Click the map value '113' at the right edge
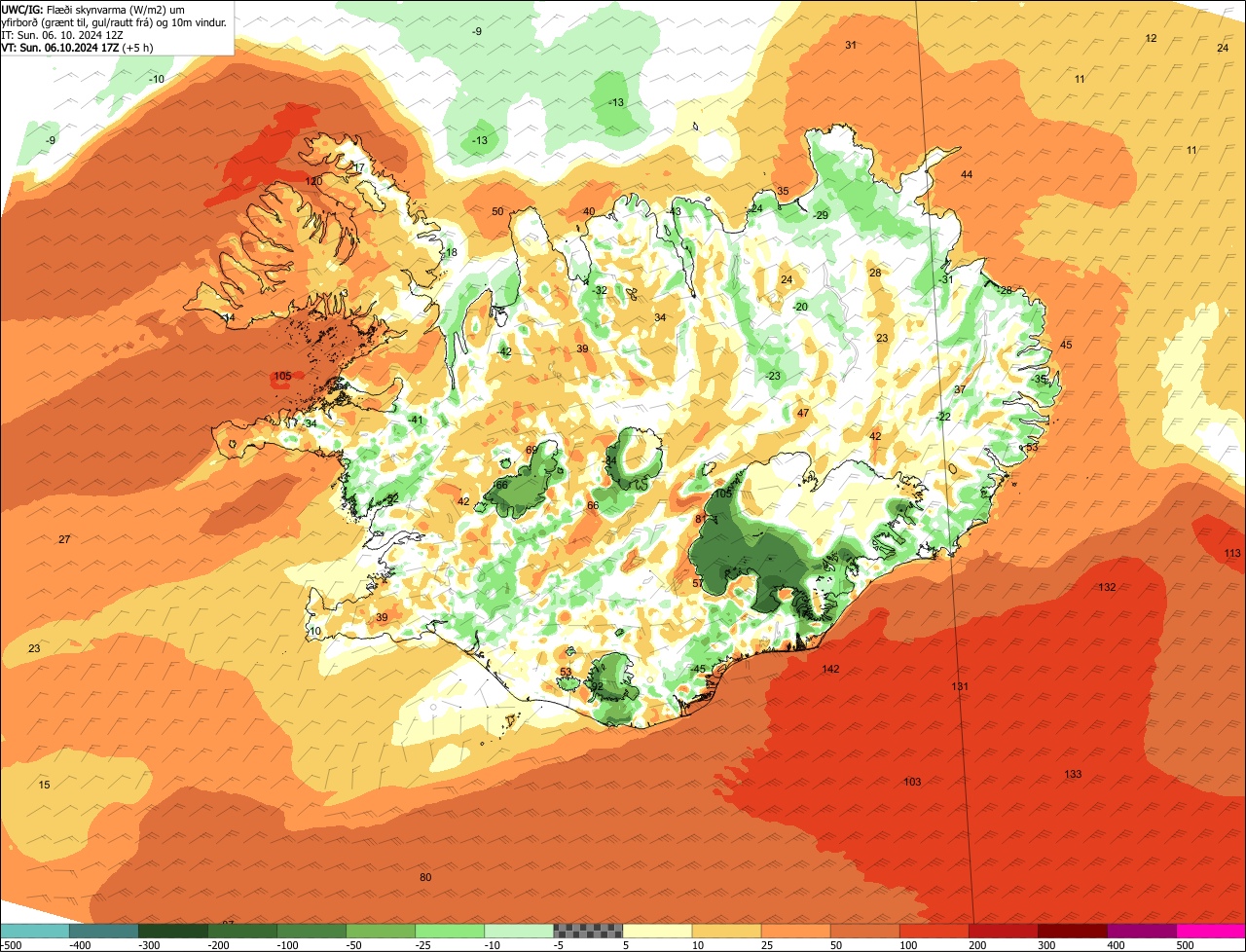Screen dimensions: 1246x952 click(1232, 553)
